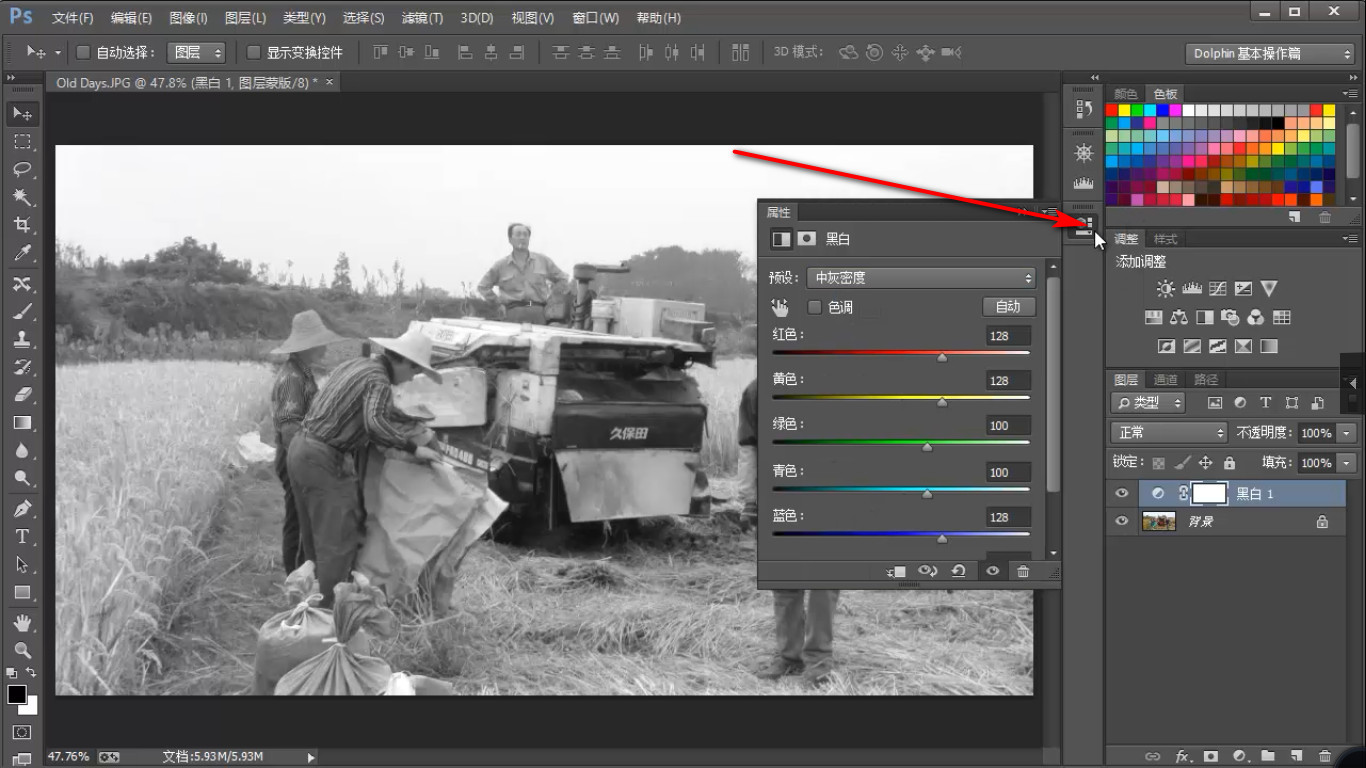Viewport: 1366px width, 768px height.
Task: Click the Brightness/Contrast adjustment icon
Action: 1166,289
